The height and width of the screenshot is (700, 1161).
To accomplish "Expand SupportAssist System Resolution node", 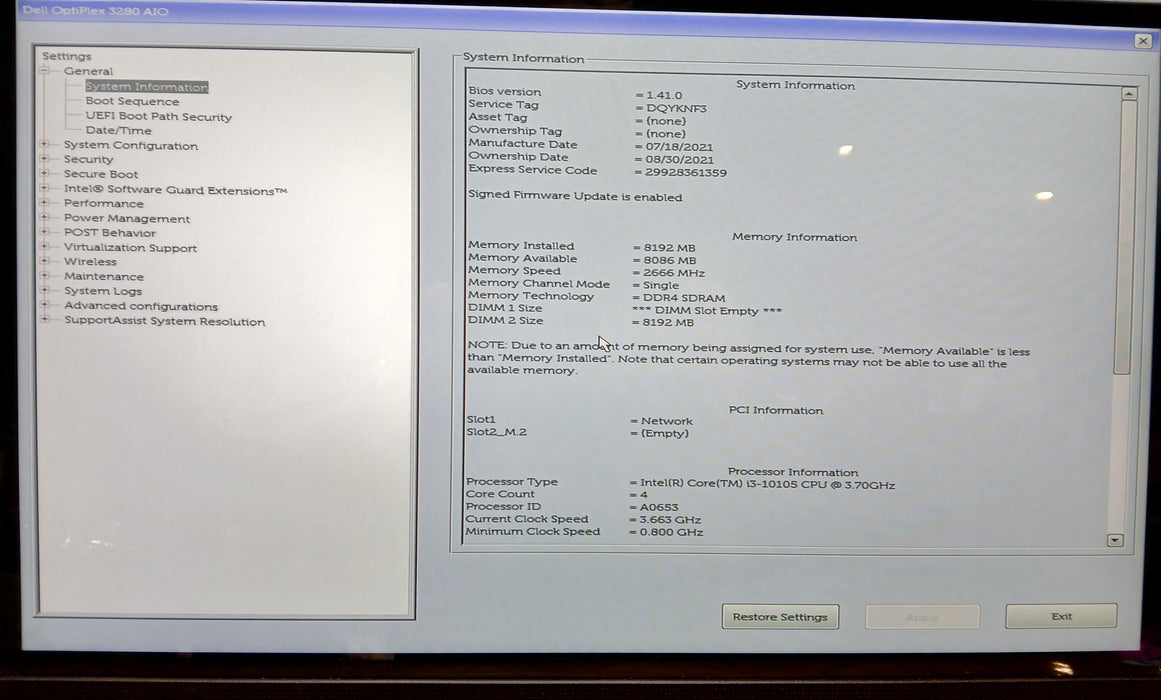I will [44, 320].
